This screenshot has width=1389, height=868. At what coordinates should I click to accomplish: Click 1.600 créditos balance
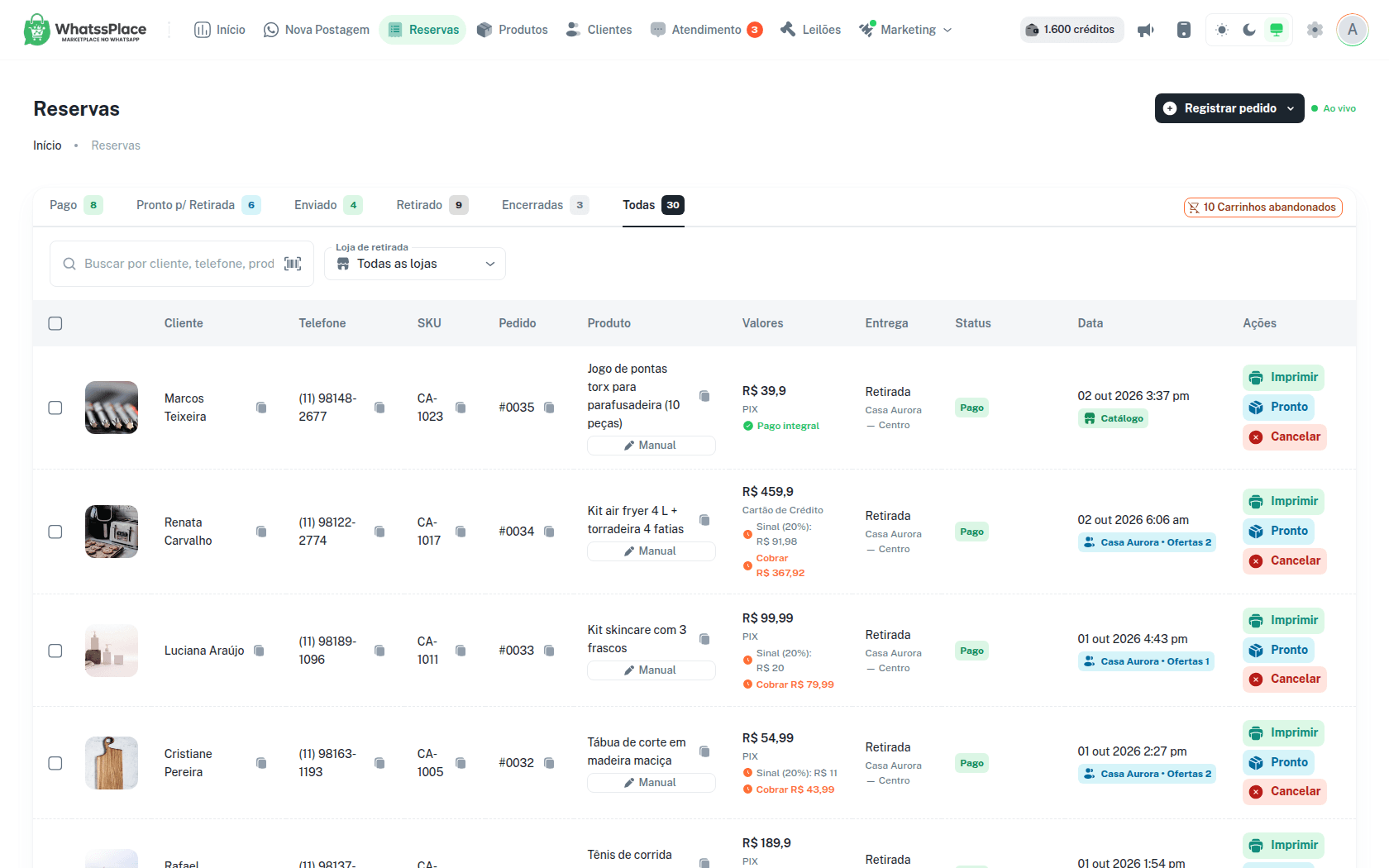pos(1072,30)
